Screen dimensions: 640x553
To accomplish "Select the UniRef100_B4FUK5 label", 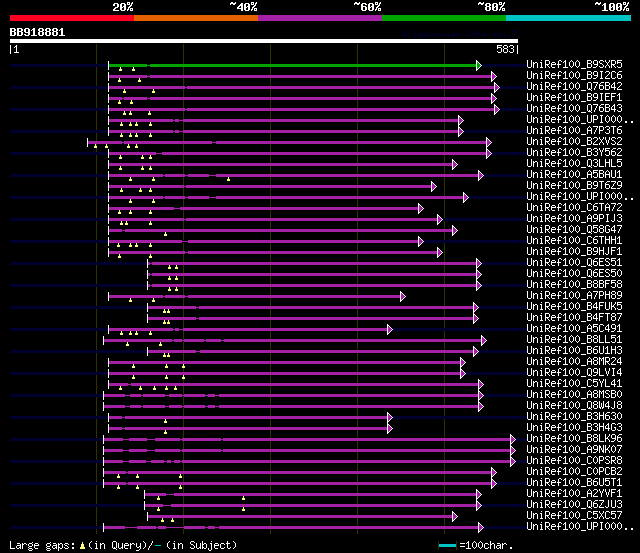I will (x=574, y=307).
